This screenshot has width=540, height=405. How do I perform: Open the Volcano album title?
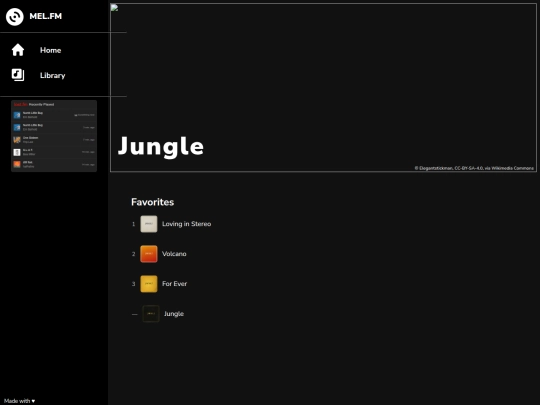[174, 254]
